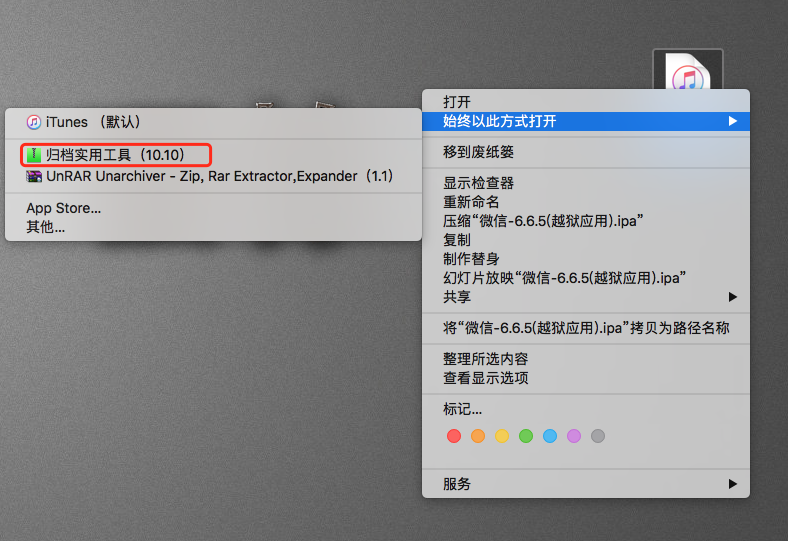
Task: Click the iTunes icon in the submenu
Action: [x=34, y=122]
